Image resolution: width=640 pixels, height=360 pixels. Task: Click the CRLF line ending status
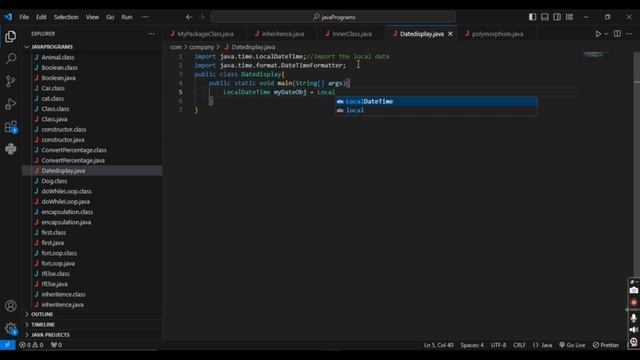pyautogui.click(x=519, y=345)
